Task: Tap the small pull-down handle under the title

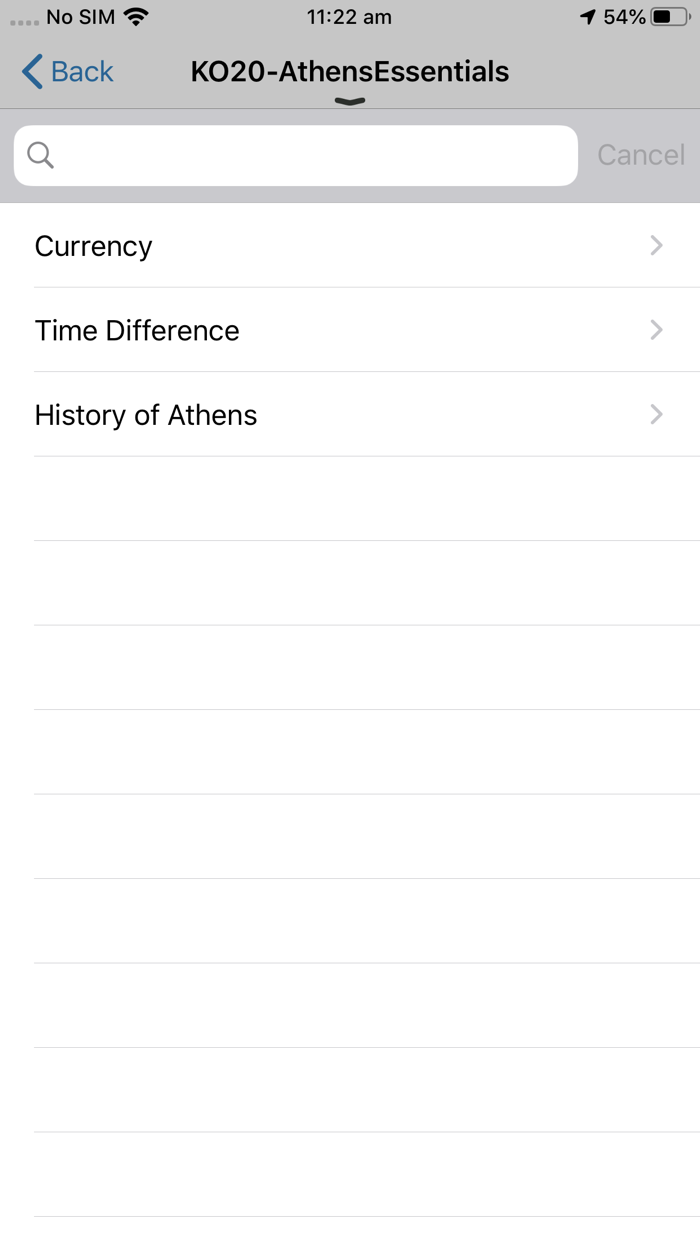Action: point(350,101)
